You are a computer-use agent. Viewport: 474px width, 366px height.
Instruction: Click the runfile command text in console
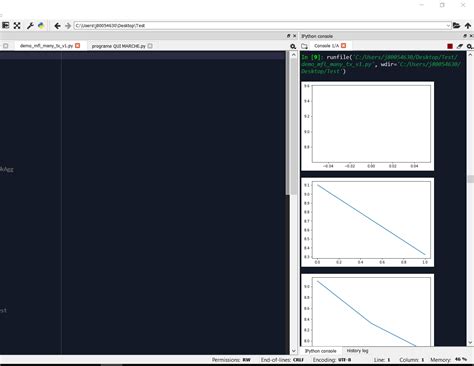381,64
